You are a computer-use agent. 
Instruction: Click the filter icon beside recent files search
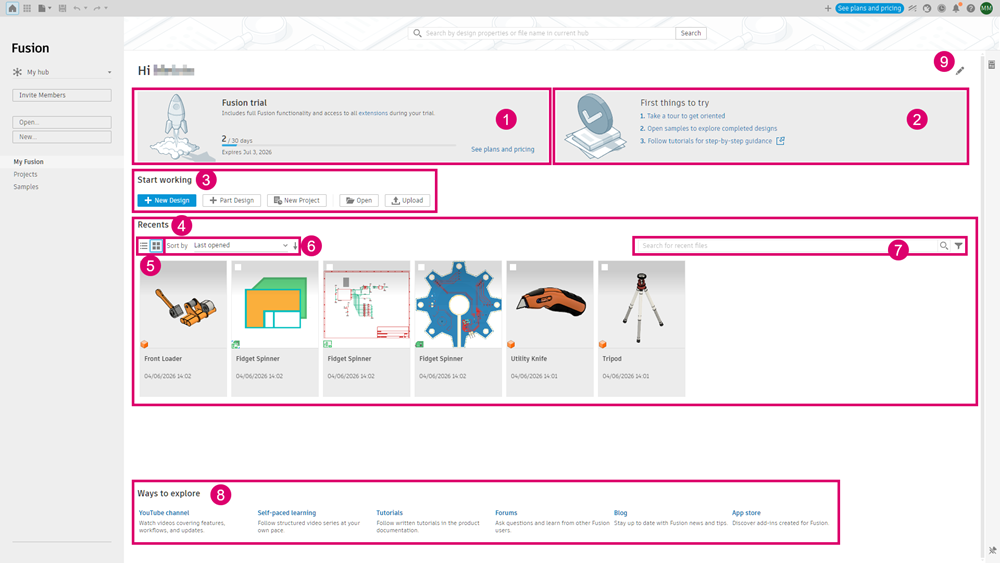pyautogui.click(x=959, y=245)
